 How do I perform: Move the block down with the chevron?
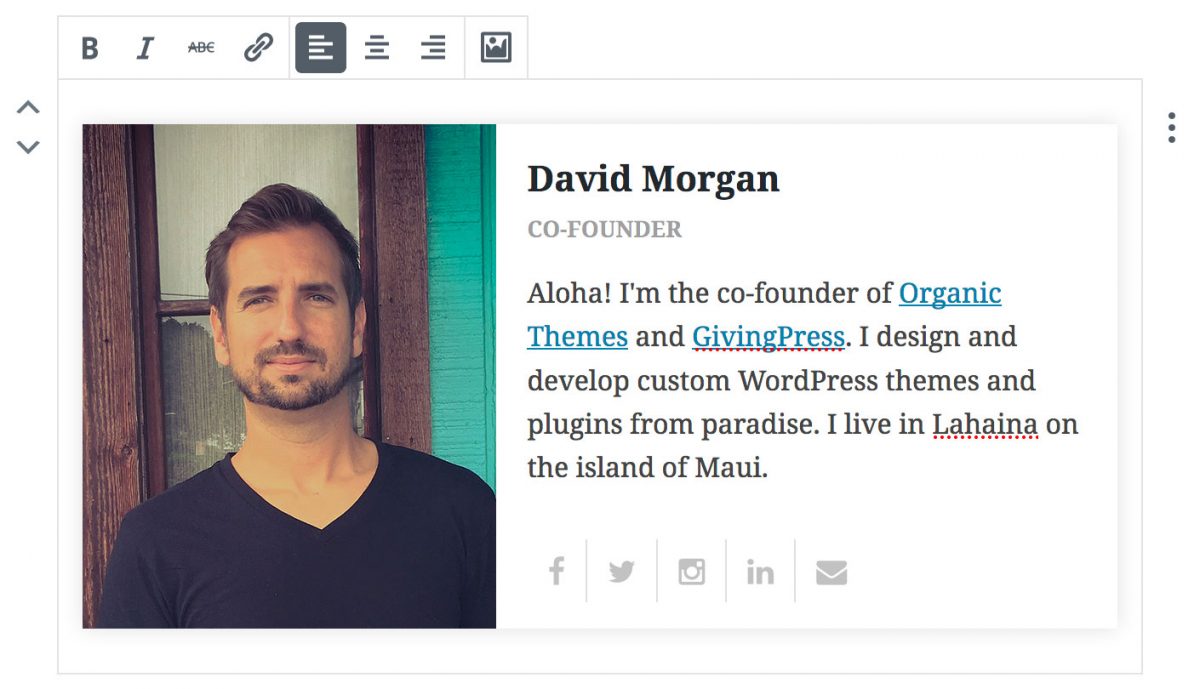click(x=28, y=147)
